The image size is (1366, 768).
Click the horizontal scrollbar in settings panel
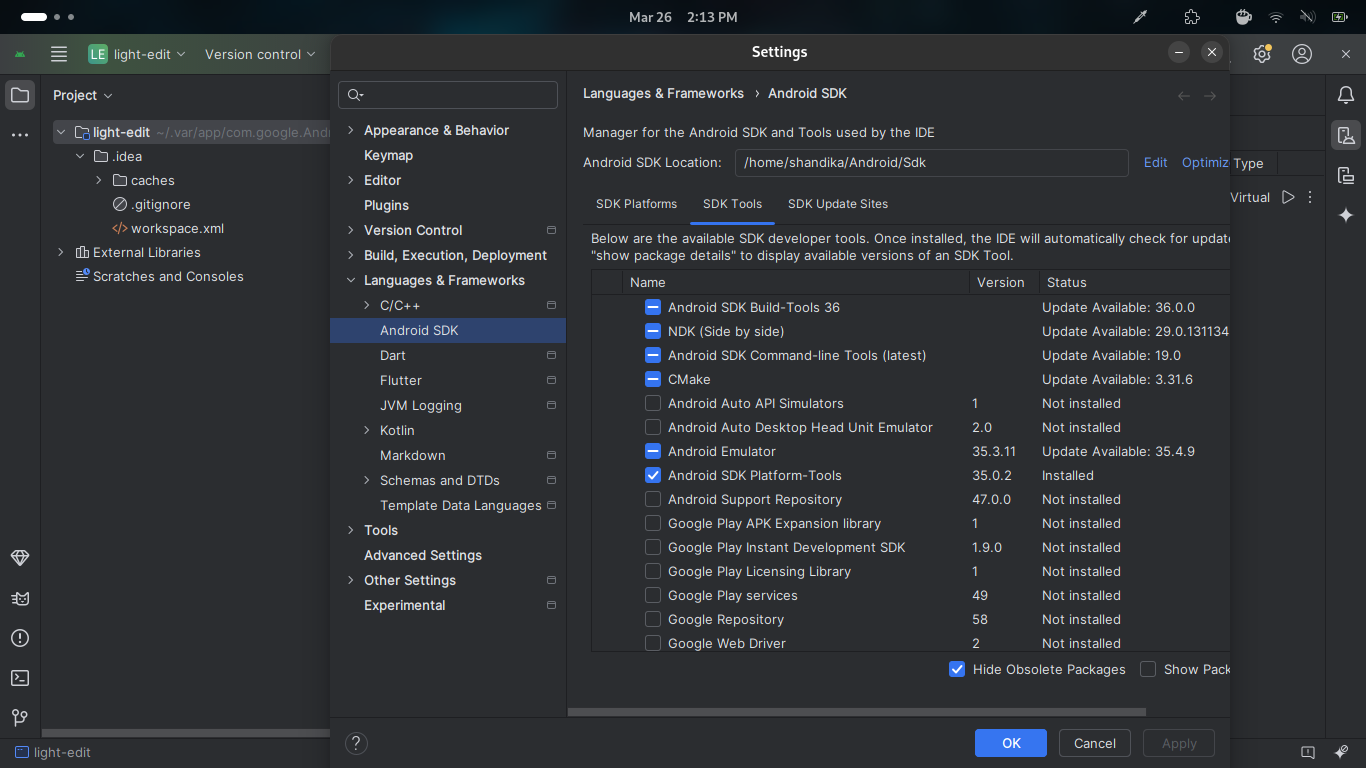856,712
